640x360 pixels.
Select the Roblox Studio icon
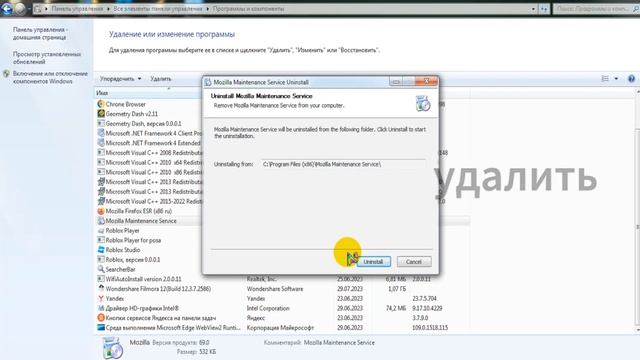[x=101, y=250]
